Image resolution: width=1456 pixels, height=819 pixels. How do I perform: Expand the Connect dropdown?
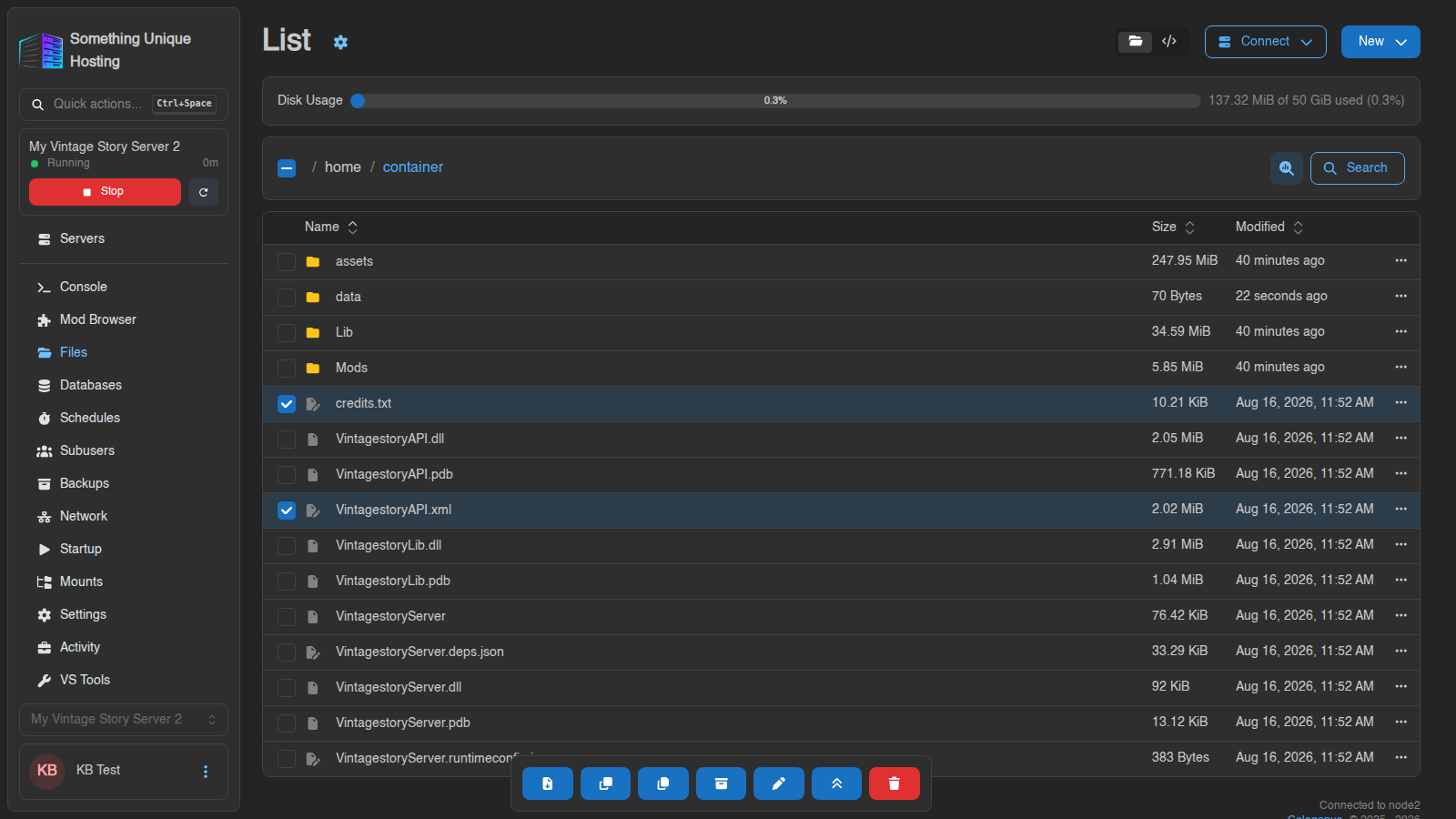pyautogui.click(x=1265, y=42)
